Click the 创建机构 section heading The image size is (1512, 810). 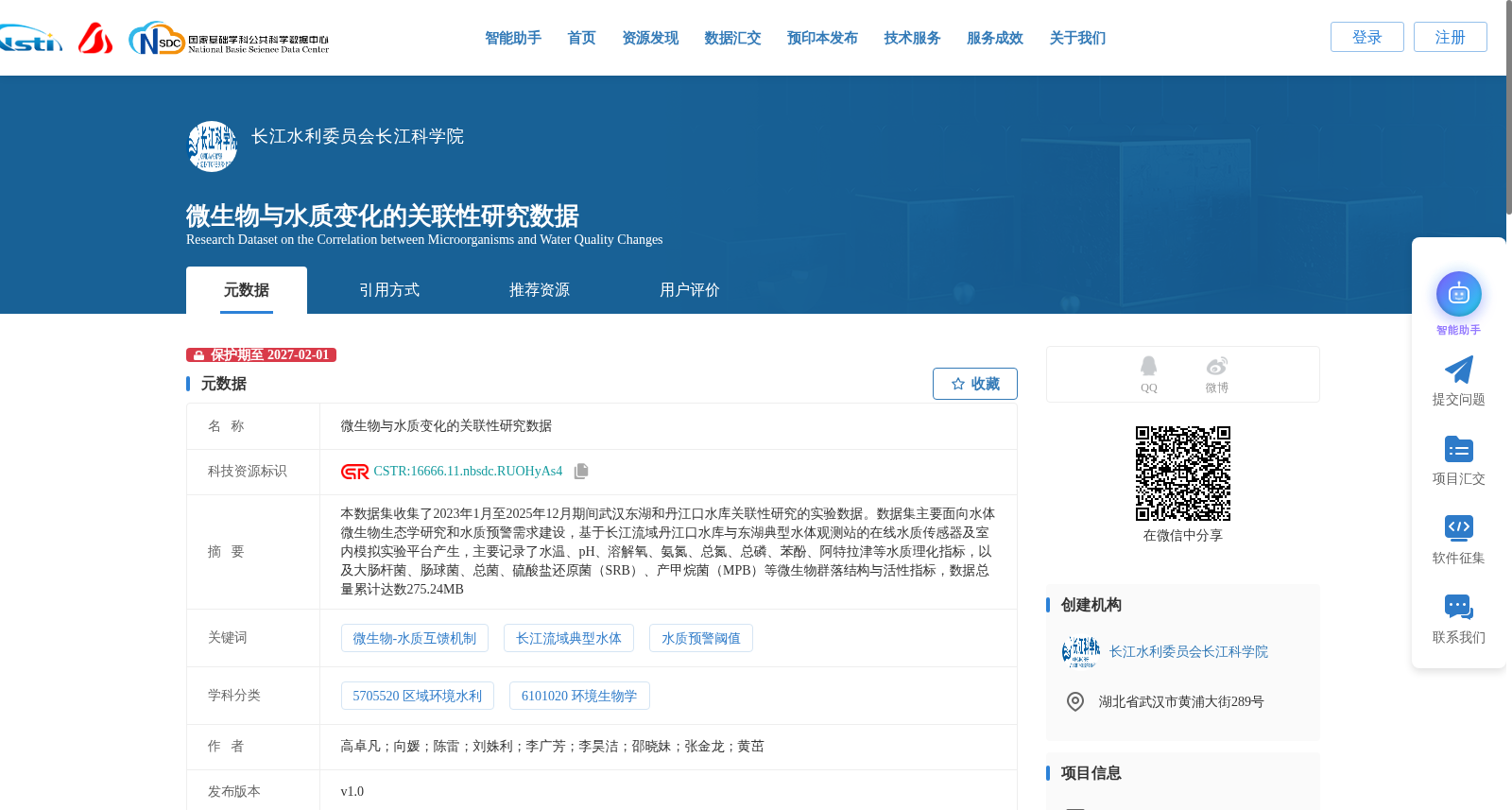point(1091,605)
